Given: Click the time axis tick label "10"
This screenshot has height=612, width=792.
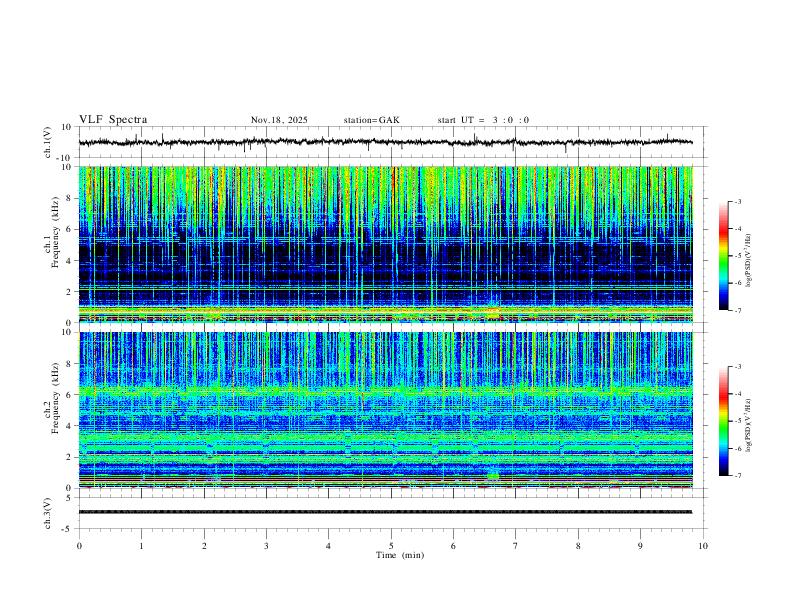Looking at the screenshot, I should pyautogui.click(x=703, y=546).
